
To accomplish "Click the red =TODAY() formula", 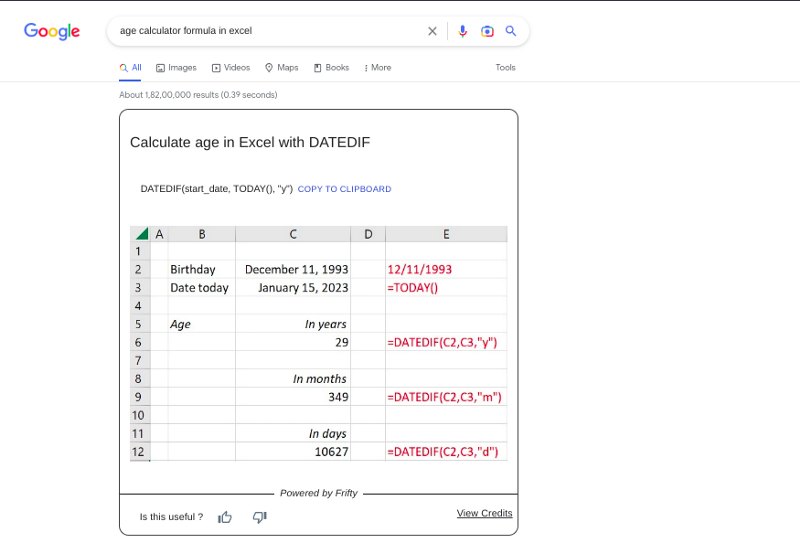I will (412, 288).
